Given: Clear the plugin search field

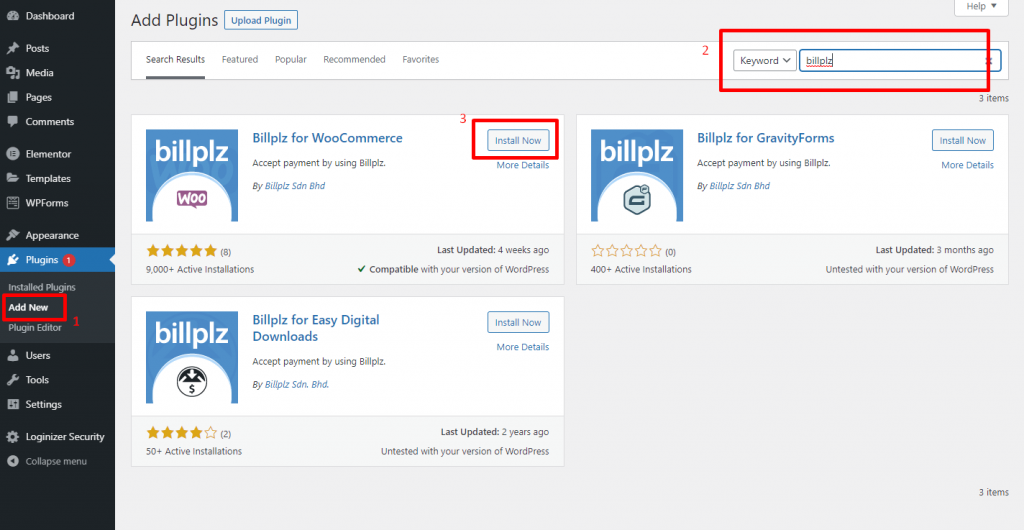Looking at the screenshot, I should point(989,61).
